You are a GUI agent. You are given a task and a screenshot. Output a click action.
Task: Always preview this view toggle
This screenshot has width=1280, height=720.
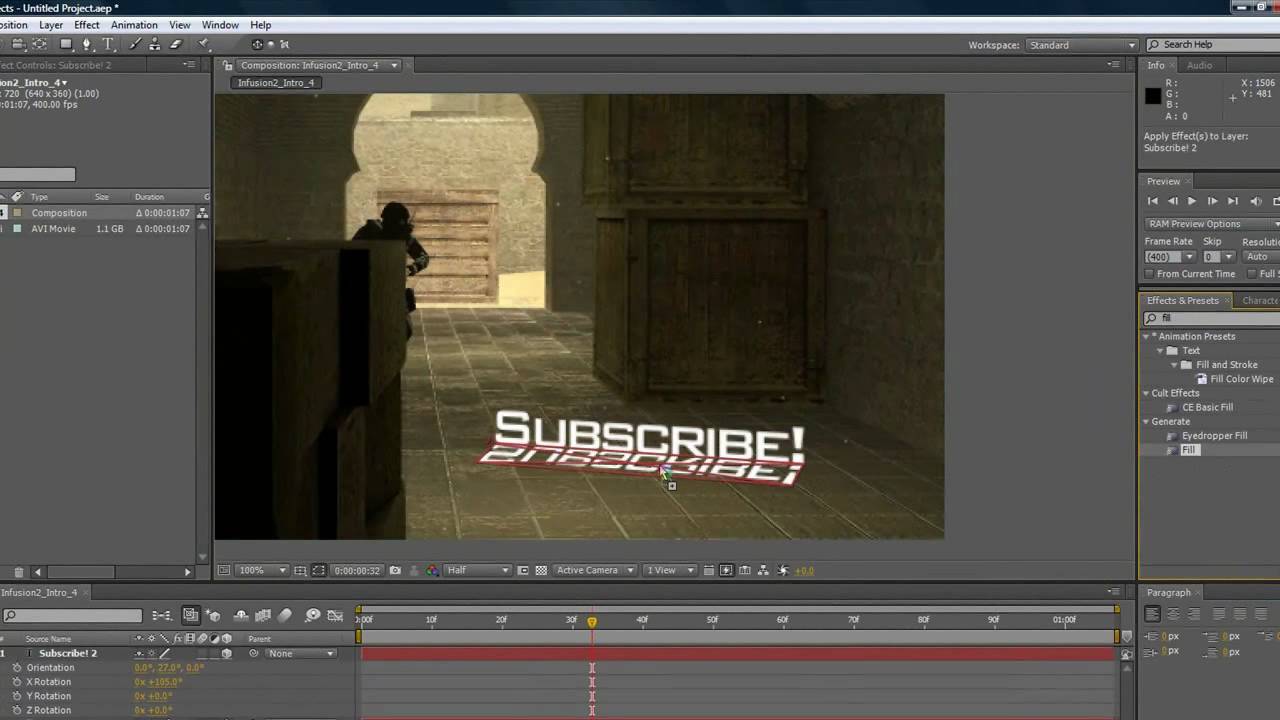click(224, 570)
